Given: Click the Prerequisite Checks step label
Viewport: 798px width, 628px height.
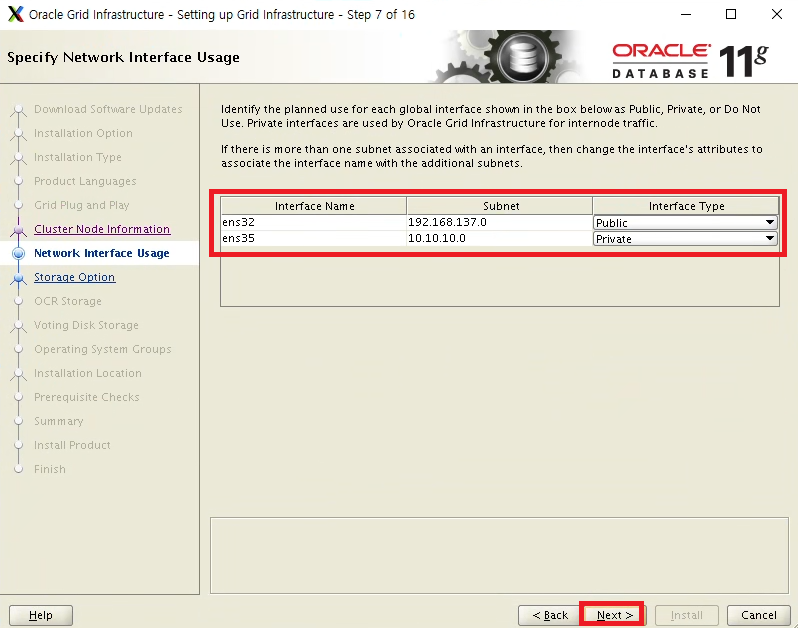Looking at the screenshot, I should (87, 396).
